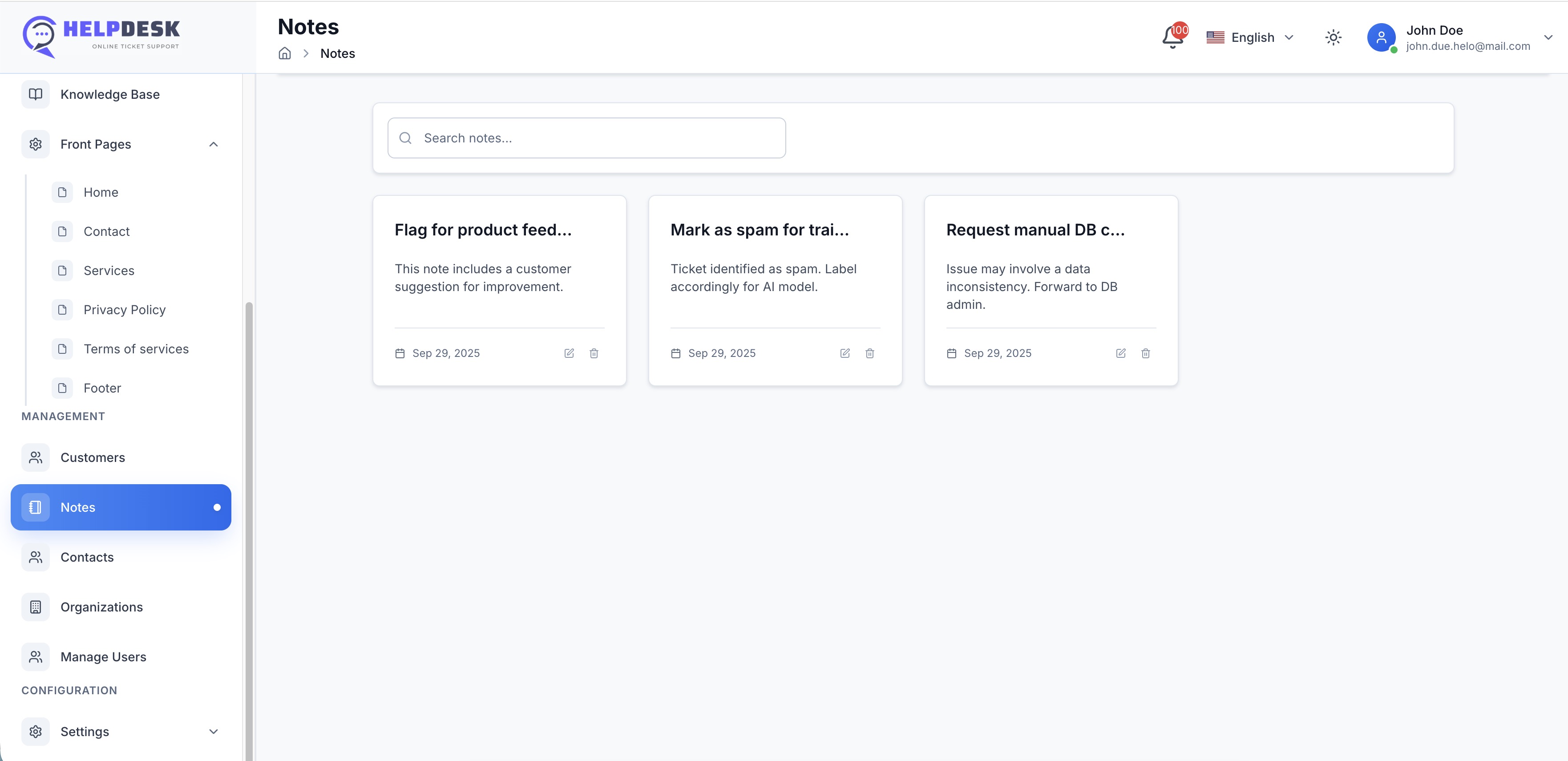Open Terms of services page
1568x761 pixels.
136,348
